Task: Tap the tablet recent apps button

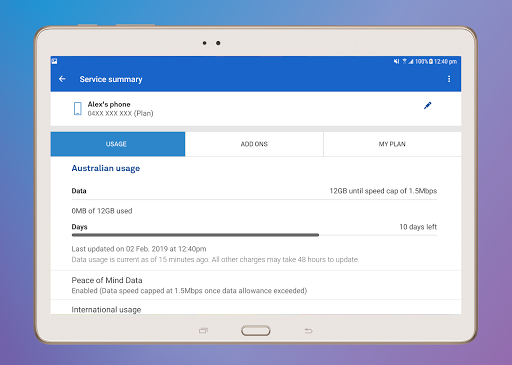Action: click(x=203, y=331)
